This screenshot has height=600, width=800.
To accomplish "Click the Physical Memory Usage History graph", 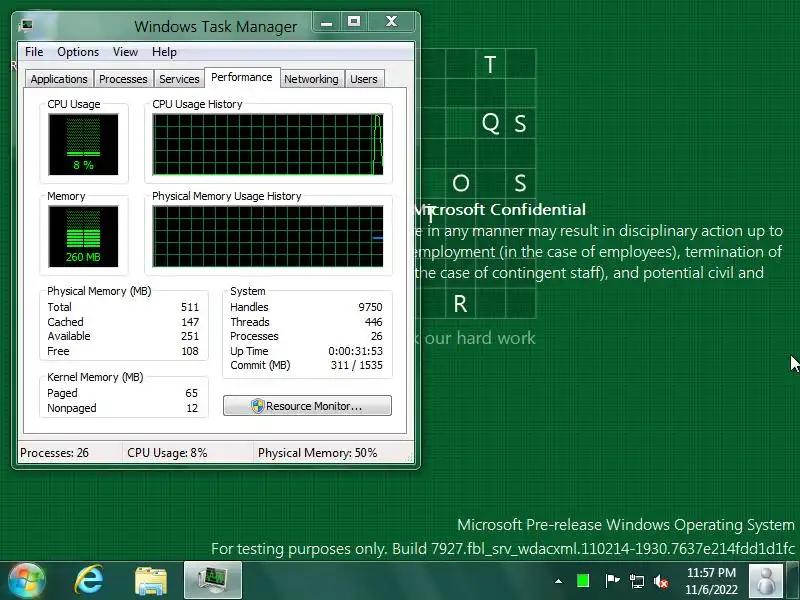I will [x=268, y=236].
